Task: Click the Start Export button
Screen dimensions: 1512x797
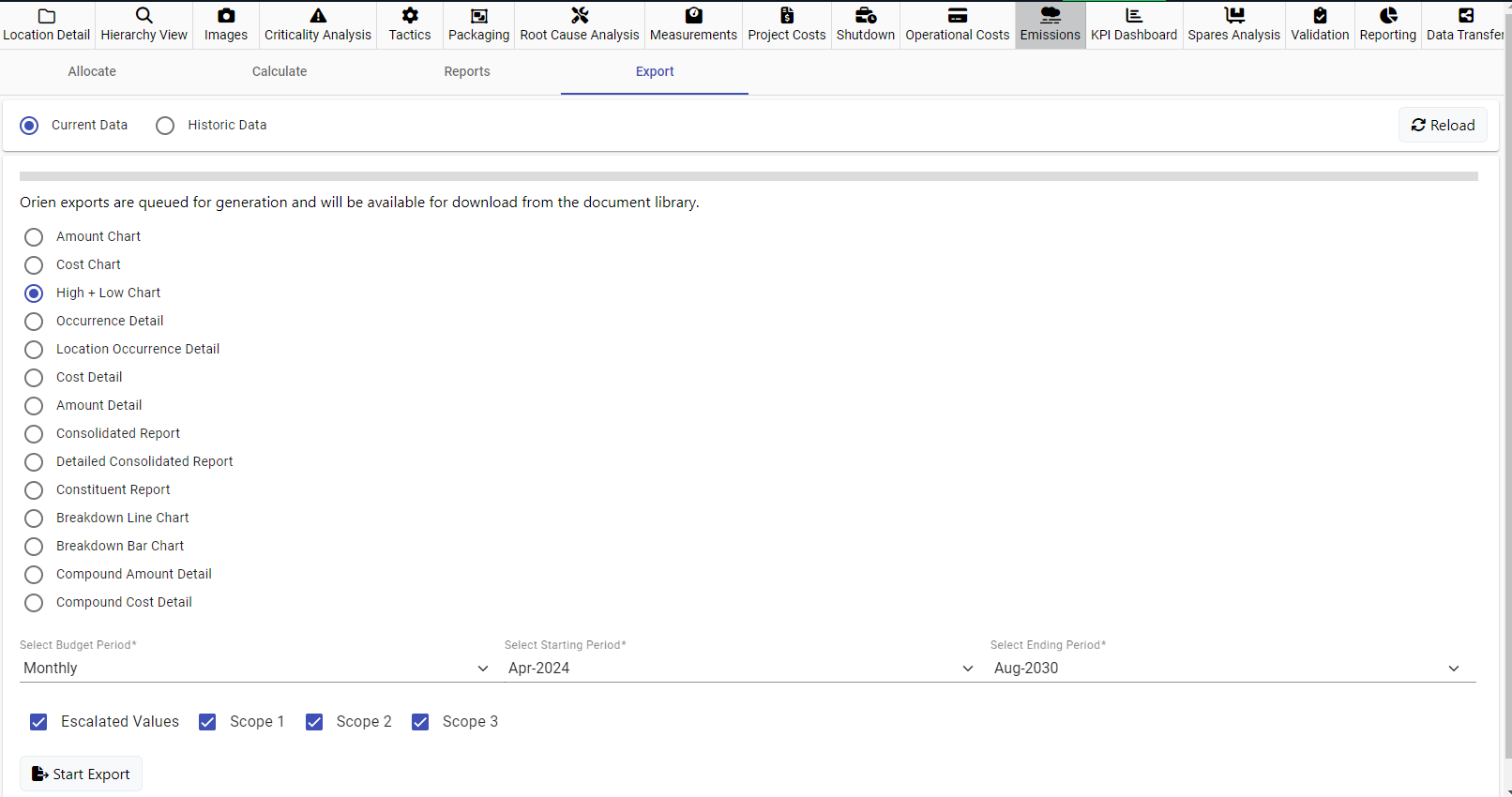Action: [x=82, y=774]
